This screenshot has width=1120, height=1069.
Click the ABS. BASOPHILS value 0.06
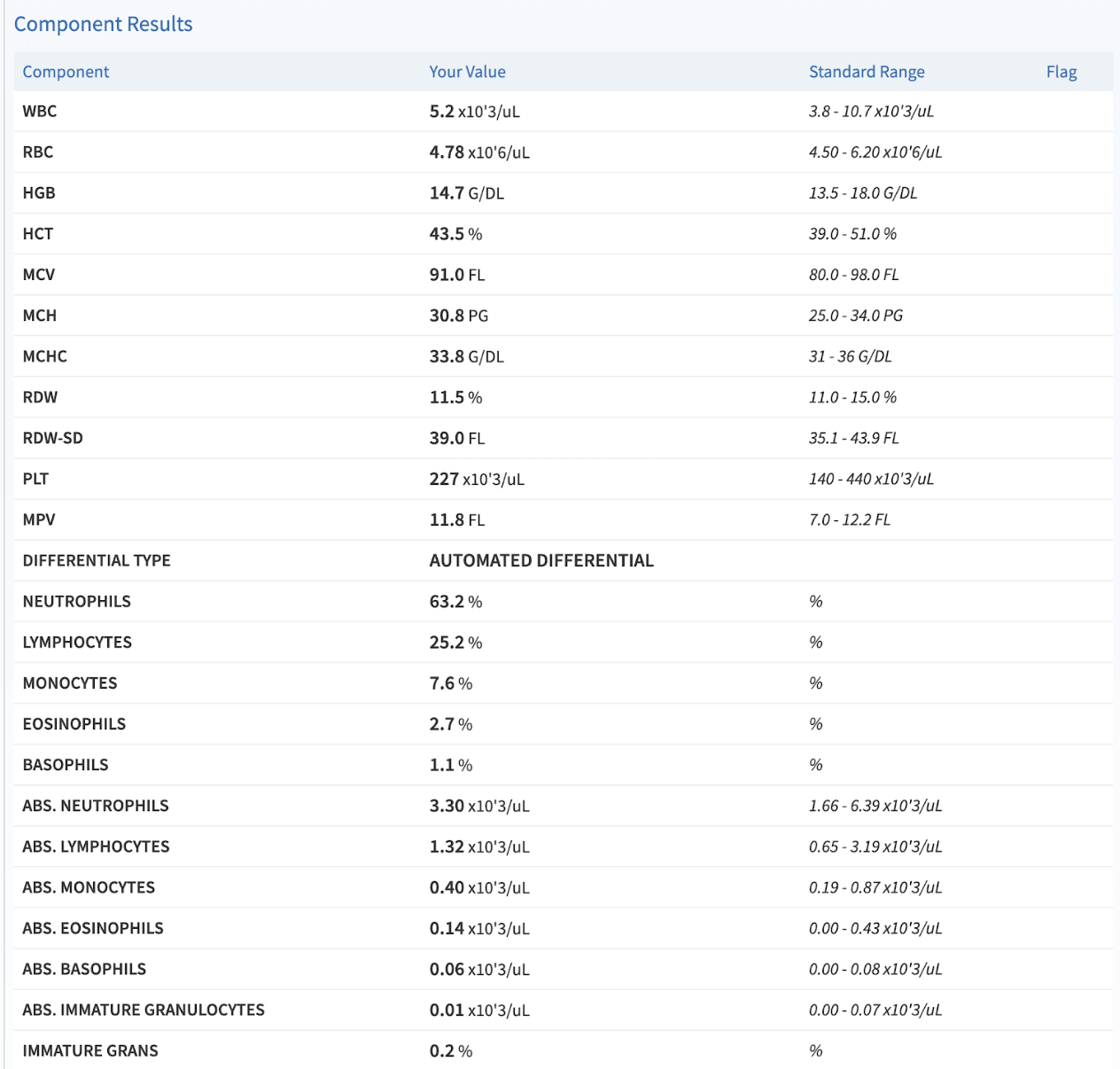pos(479,968)
